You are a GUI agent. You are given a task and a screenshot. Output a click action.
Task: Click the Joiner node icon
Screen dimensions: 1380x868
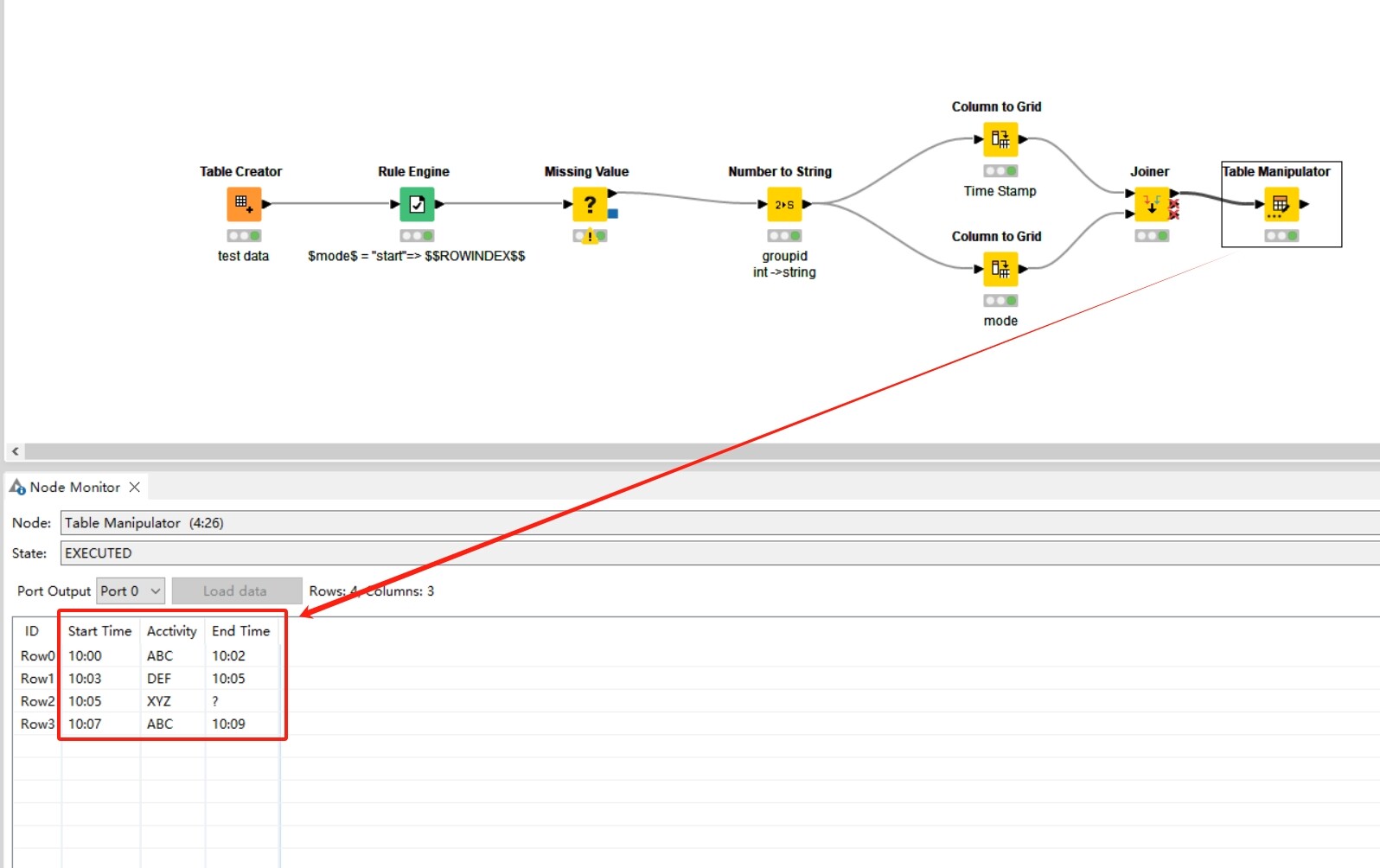coord(1152,204)
